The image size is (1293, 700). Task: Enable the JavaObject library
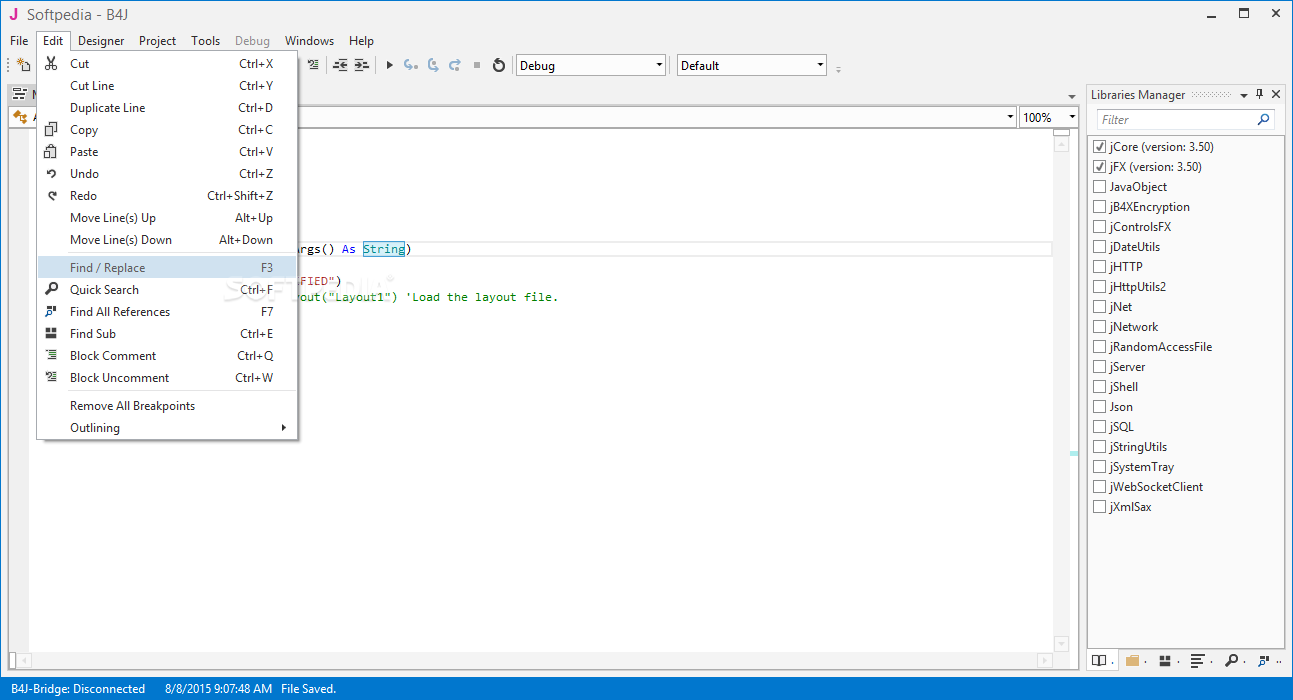click(x=1100, y=187)
